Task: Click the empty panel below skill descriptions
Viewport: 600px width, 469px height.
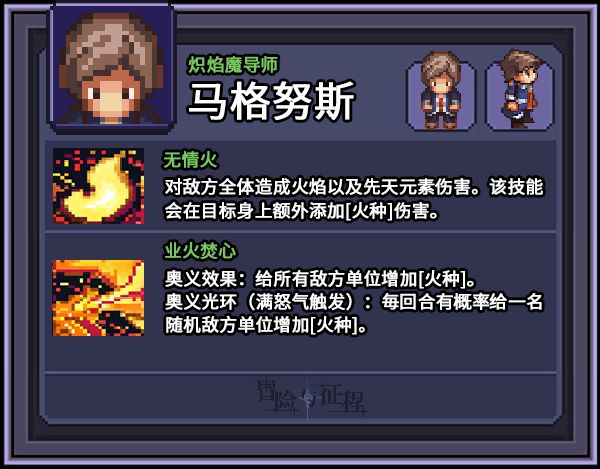Action: click(301, 354)
